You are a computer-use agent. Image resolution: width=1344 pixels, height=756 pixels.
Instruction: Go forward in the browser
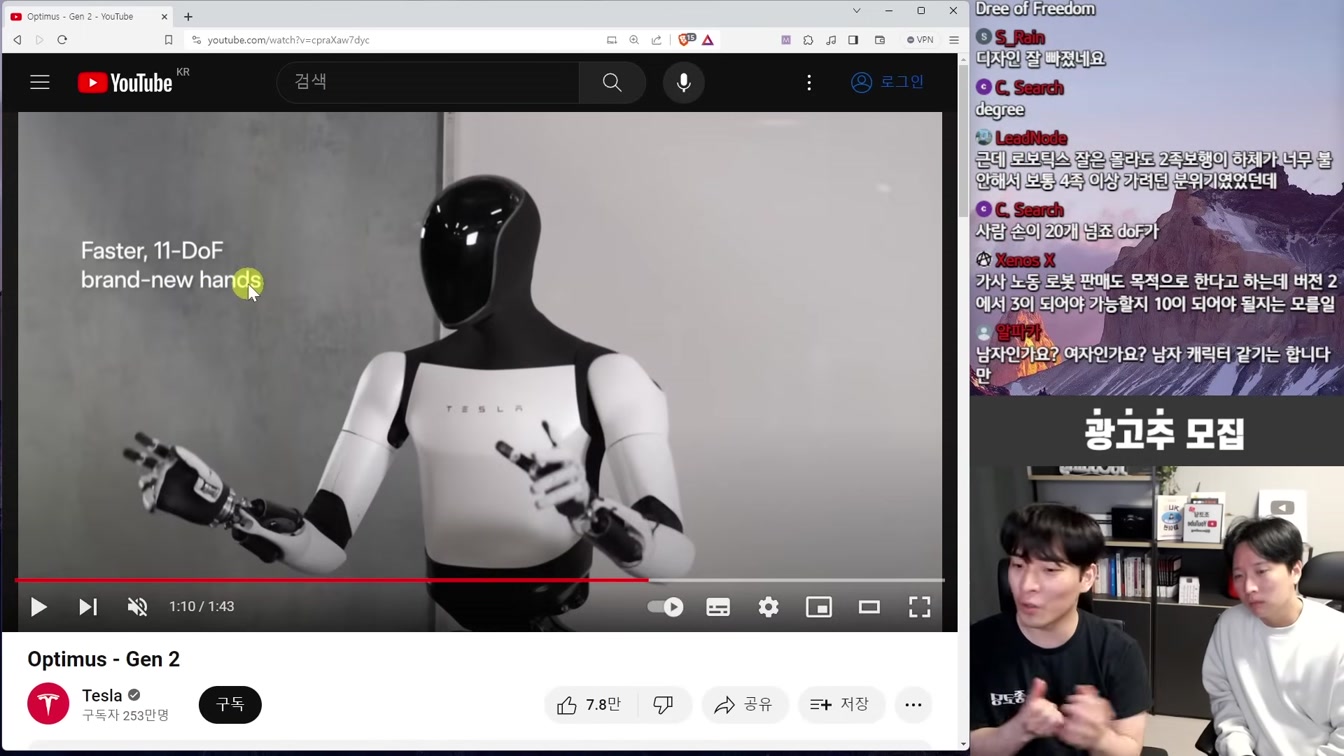click(39, 40)
